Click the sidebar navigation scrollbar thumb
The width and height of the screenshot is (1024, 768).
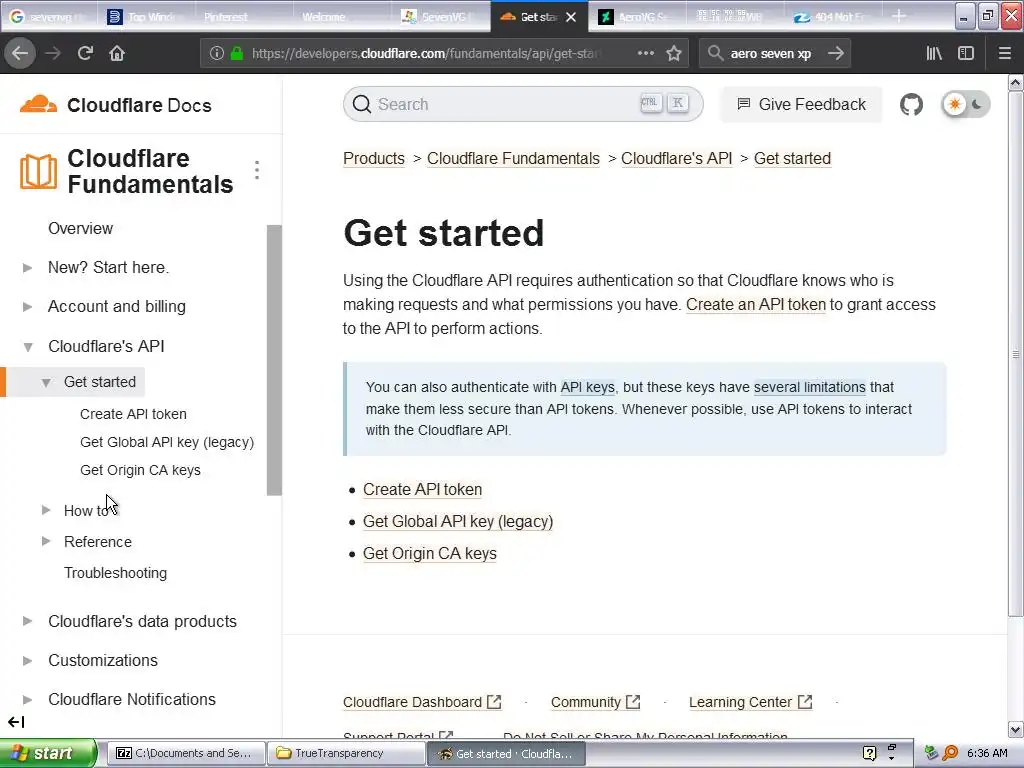(x=274, y=360)
